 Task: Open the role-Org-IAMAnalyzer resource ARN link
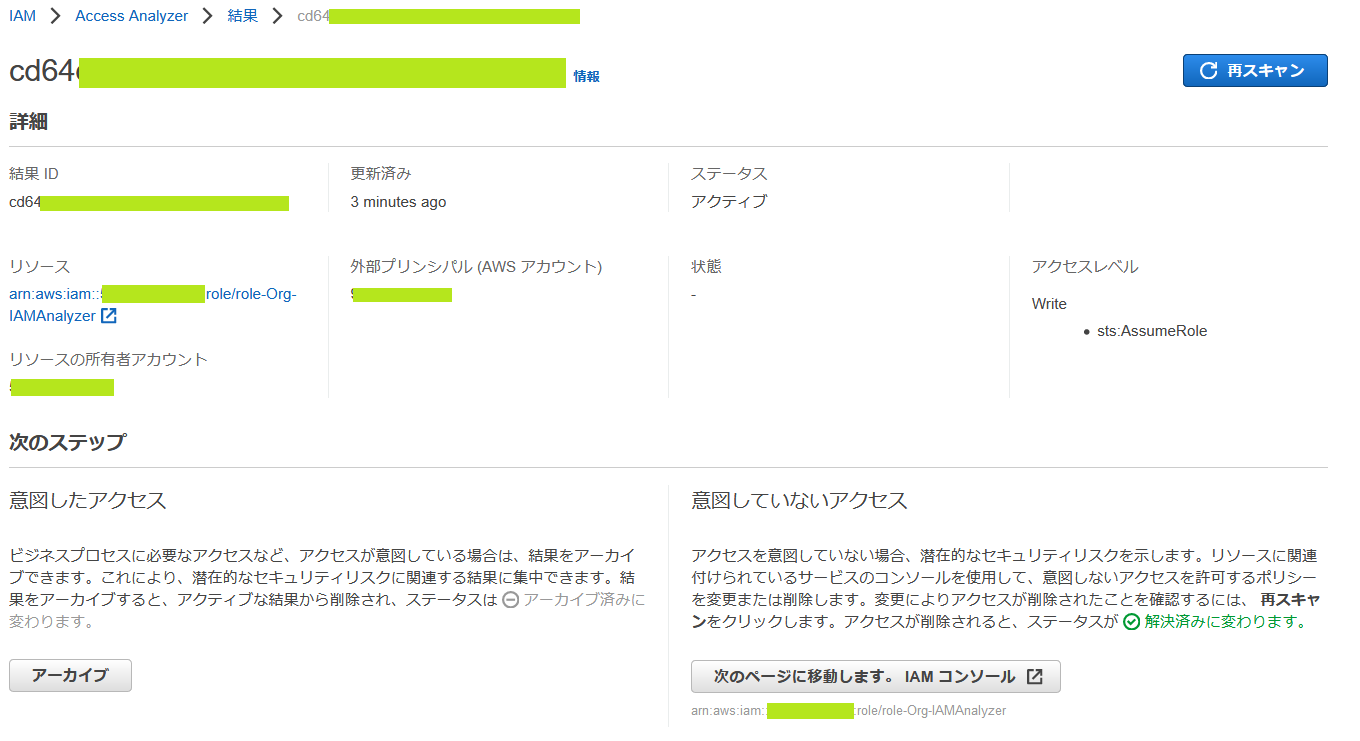point(153,305)
